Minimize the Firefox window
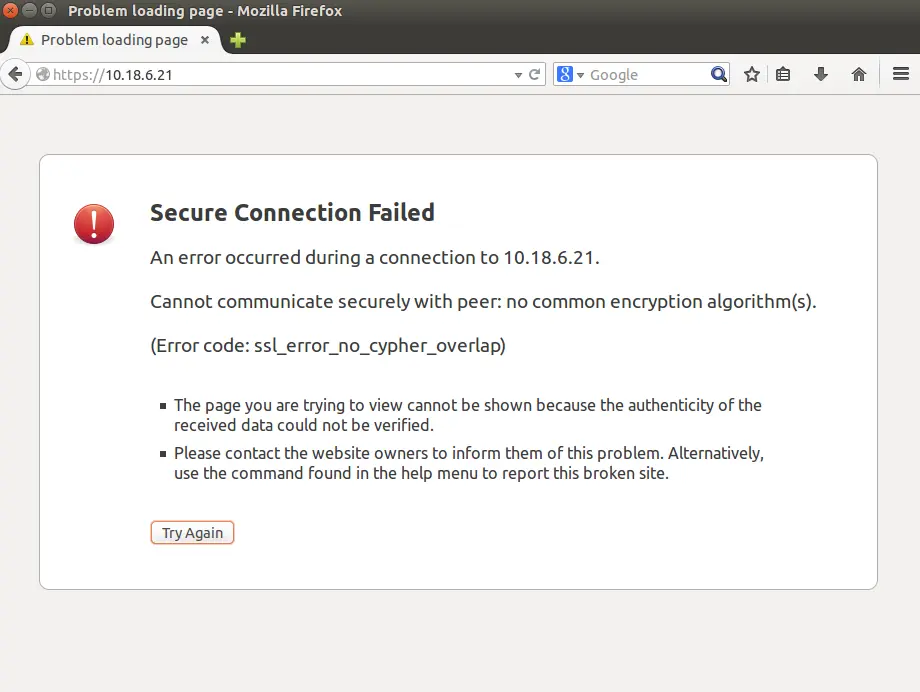The width and height of the screenshot is (920, 692). coord(30,11)
